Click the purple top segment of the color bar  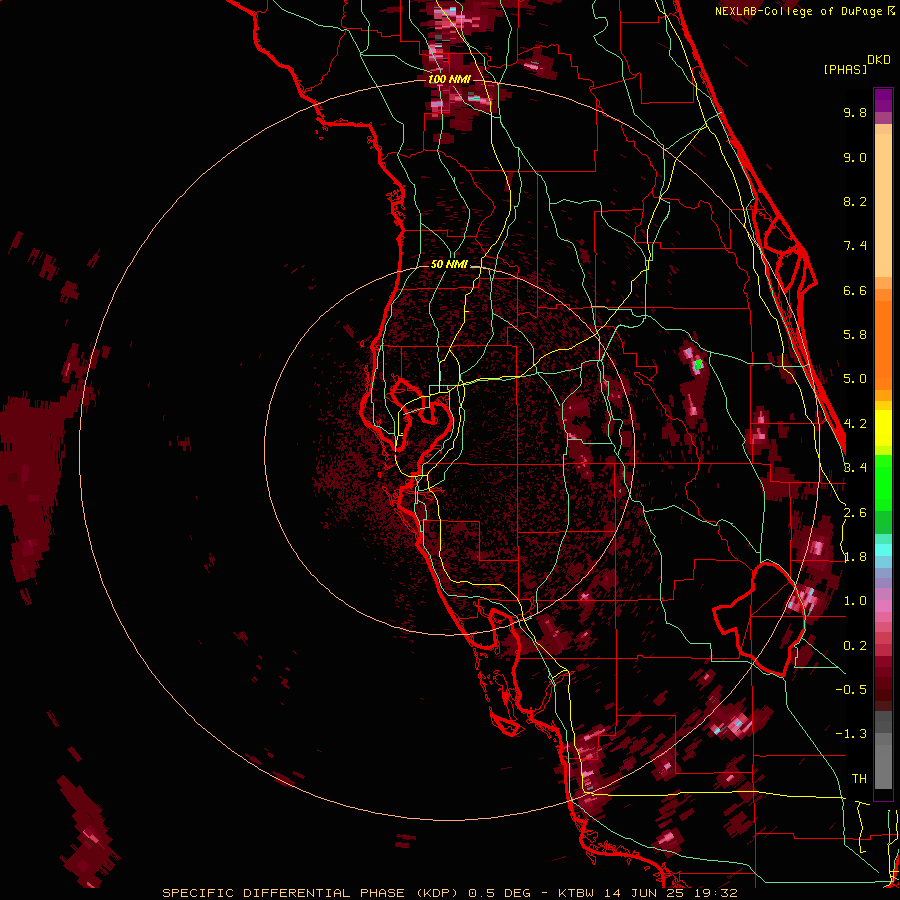(x=883, y=100)
